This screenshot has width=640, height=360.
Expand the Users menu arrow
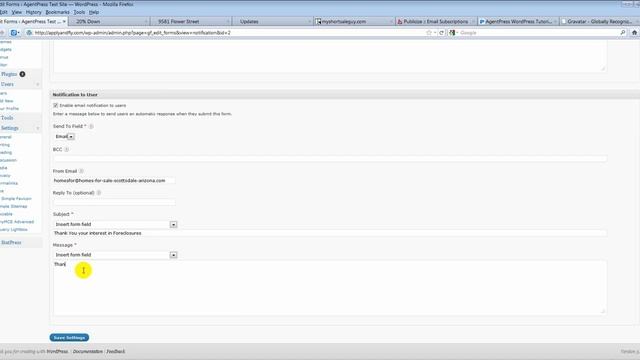[38, 84]
